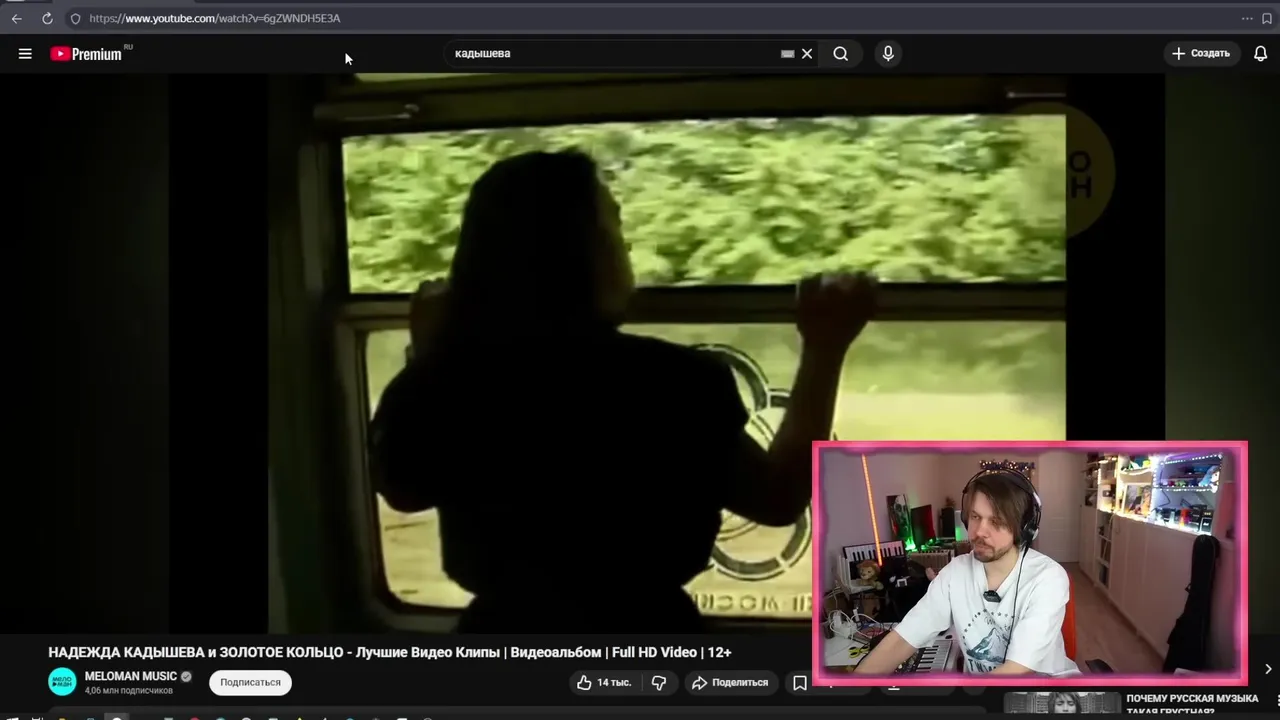1280x720 pixels.
Task: Dislike the video with thumbs-down
Action: pos(659,682)
